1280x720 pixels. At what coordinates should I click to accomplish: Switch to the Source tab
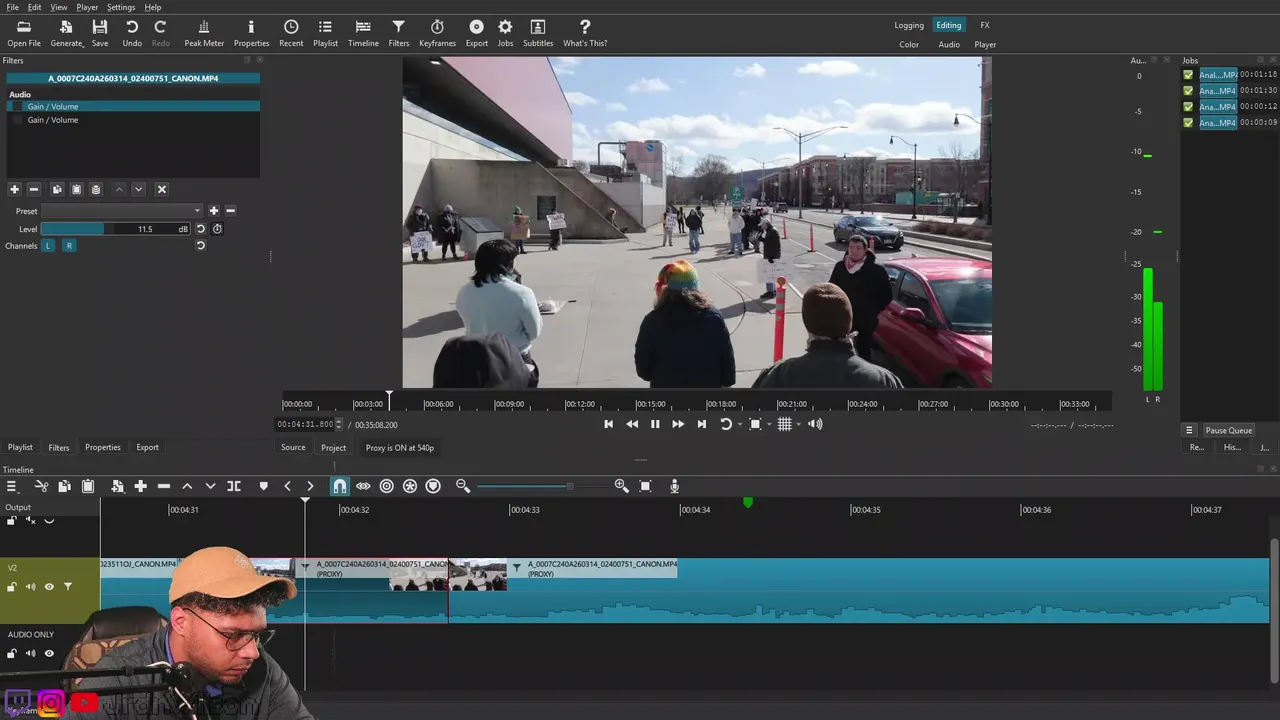[x=293, y=447]
